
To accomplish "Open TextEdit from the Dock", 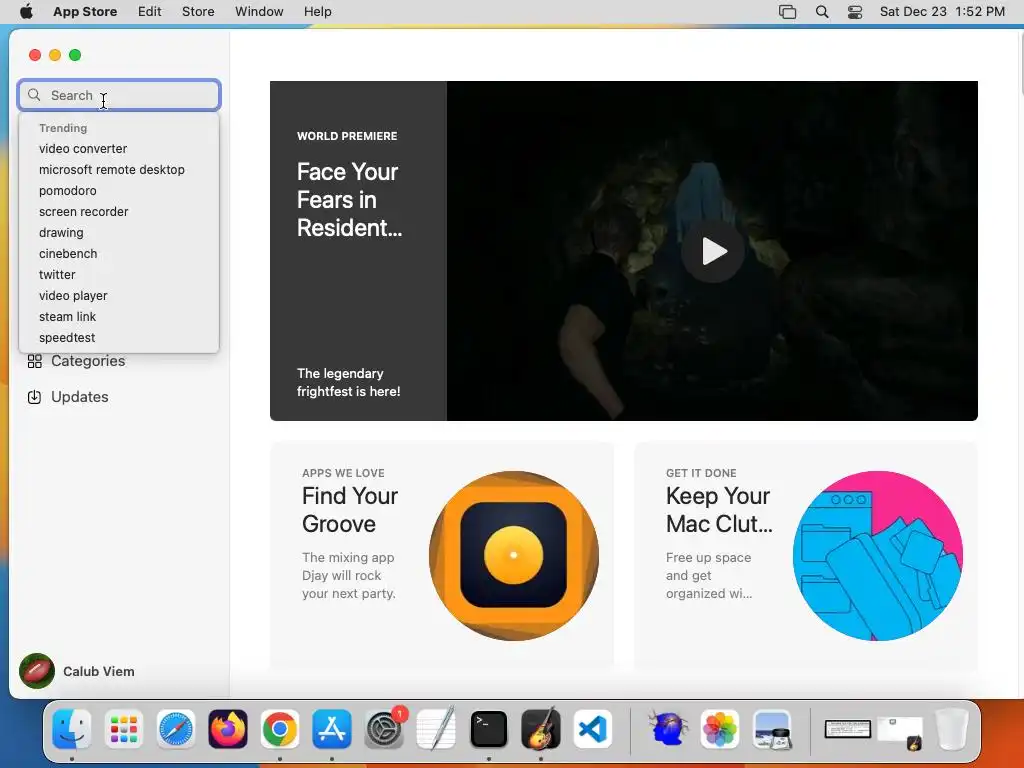I will point(436,729).
